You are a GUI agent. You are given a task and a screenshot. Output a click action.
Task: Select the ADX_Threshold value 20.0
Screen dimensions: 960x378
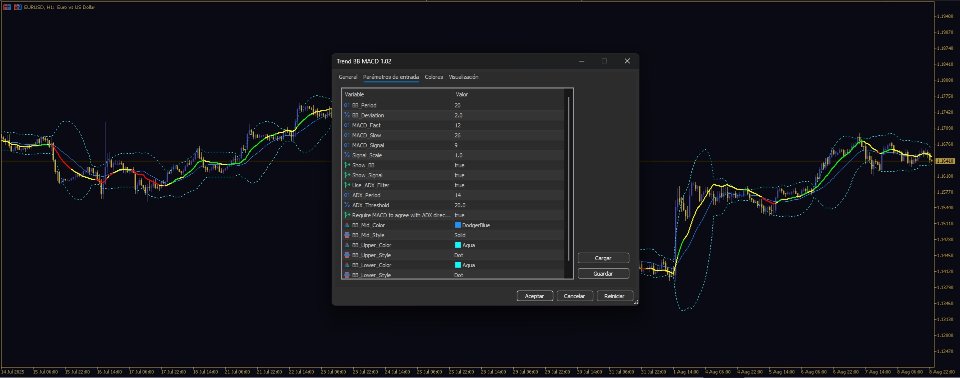[460, 205]
